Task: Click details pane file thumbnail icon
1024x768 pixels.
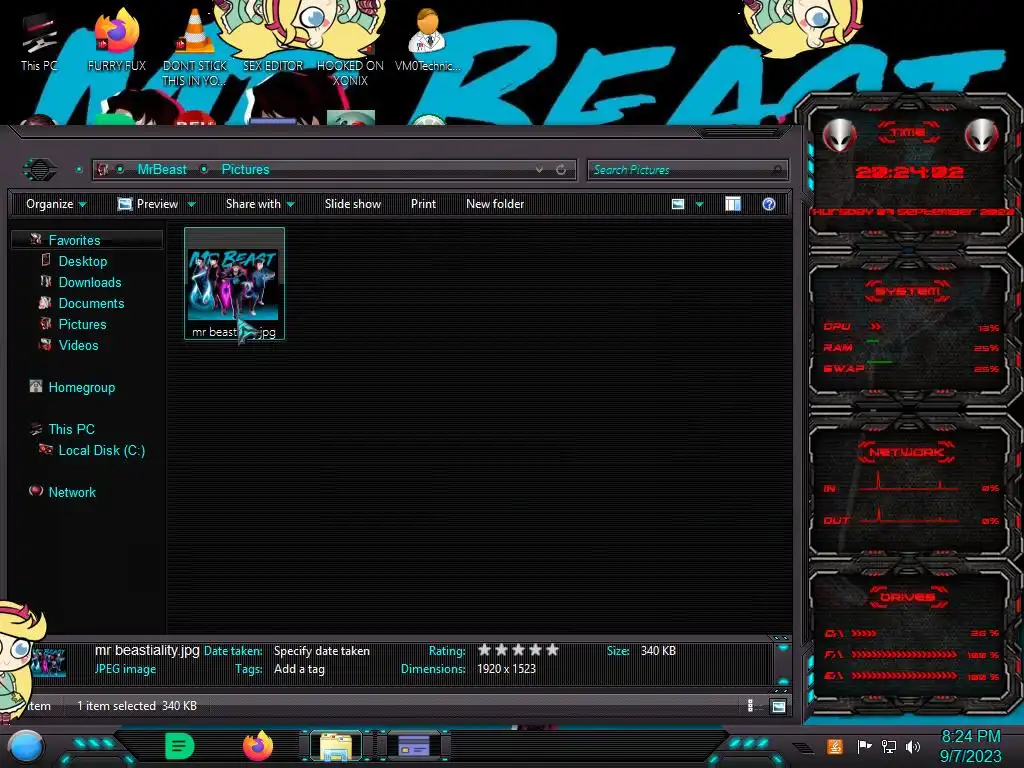Action: coord(48,661)
